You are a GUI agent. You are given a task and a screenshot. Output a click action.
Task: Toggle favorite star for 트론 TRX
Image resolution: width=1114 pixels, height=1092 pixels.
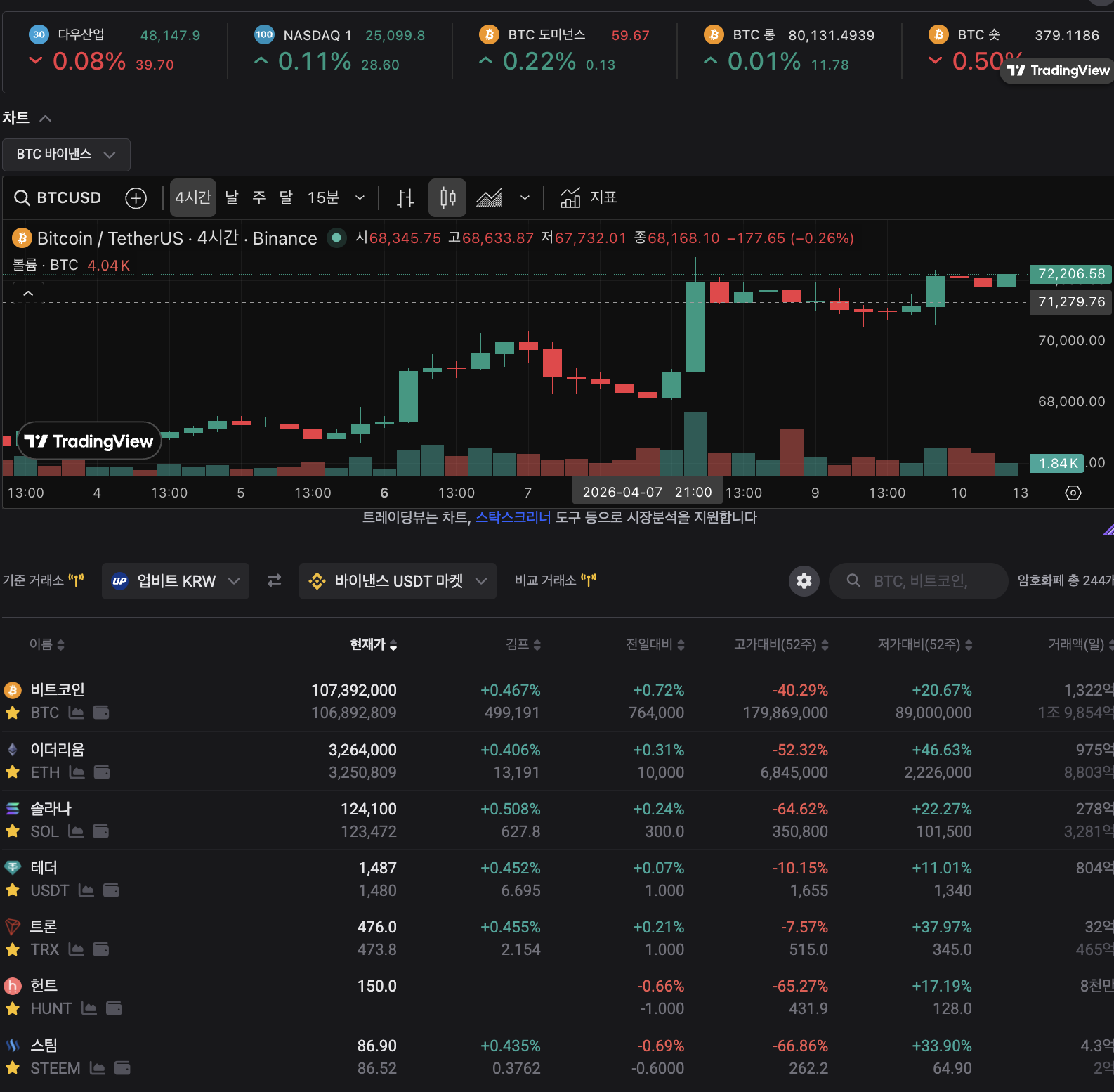point(13,949)
